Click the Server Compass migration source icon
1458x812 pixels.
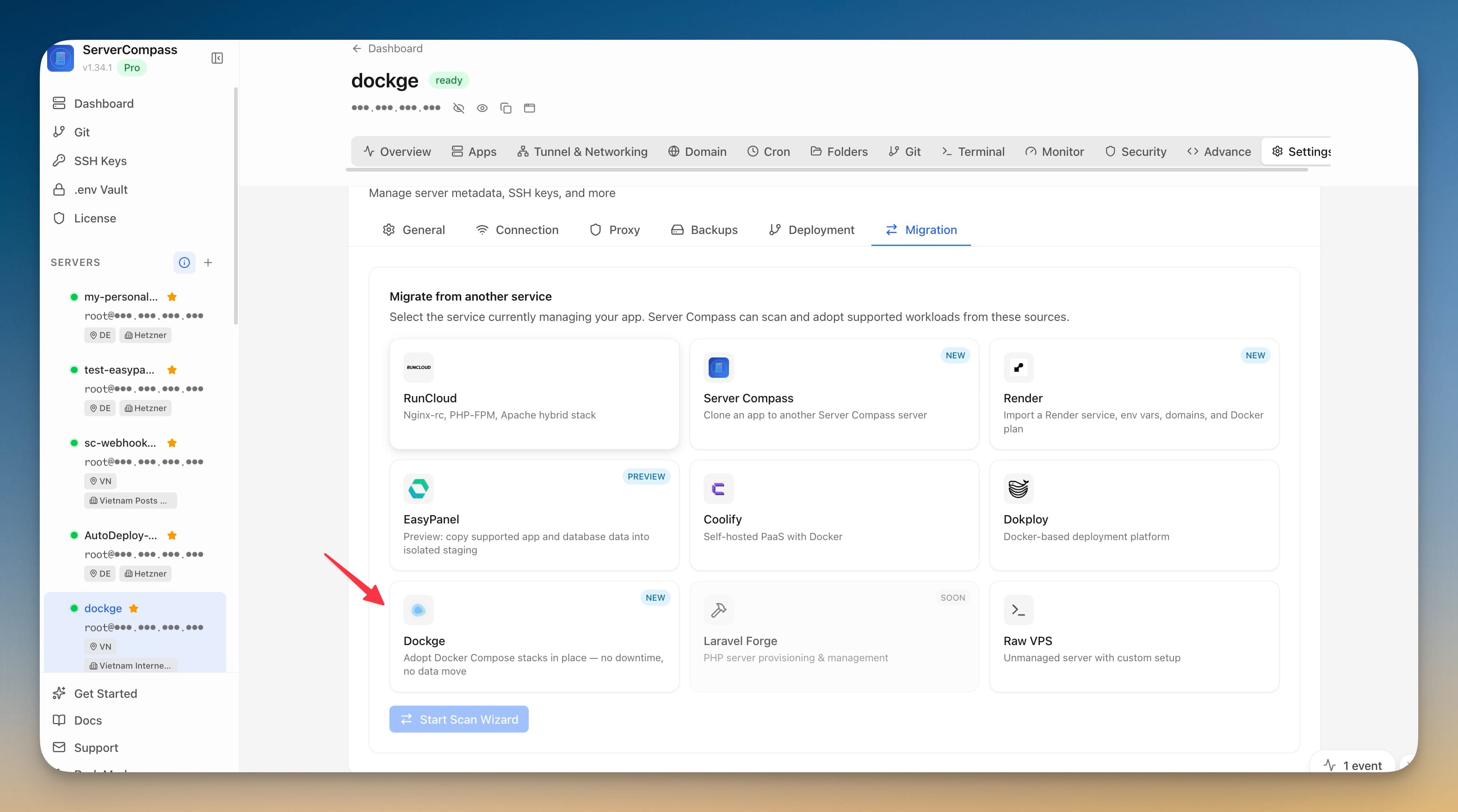click(x=719, y=368)
